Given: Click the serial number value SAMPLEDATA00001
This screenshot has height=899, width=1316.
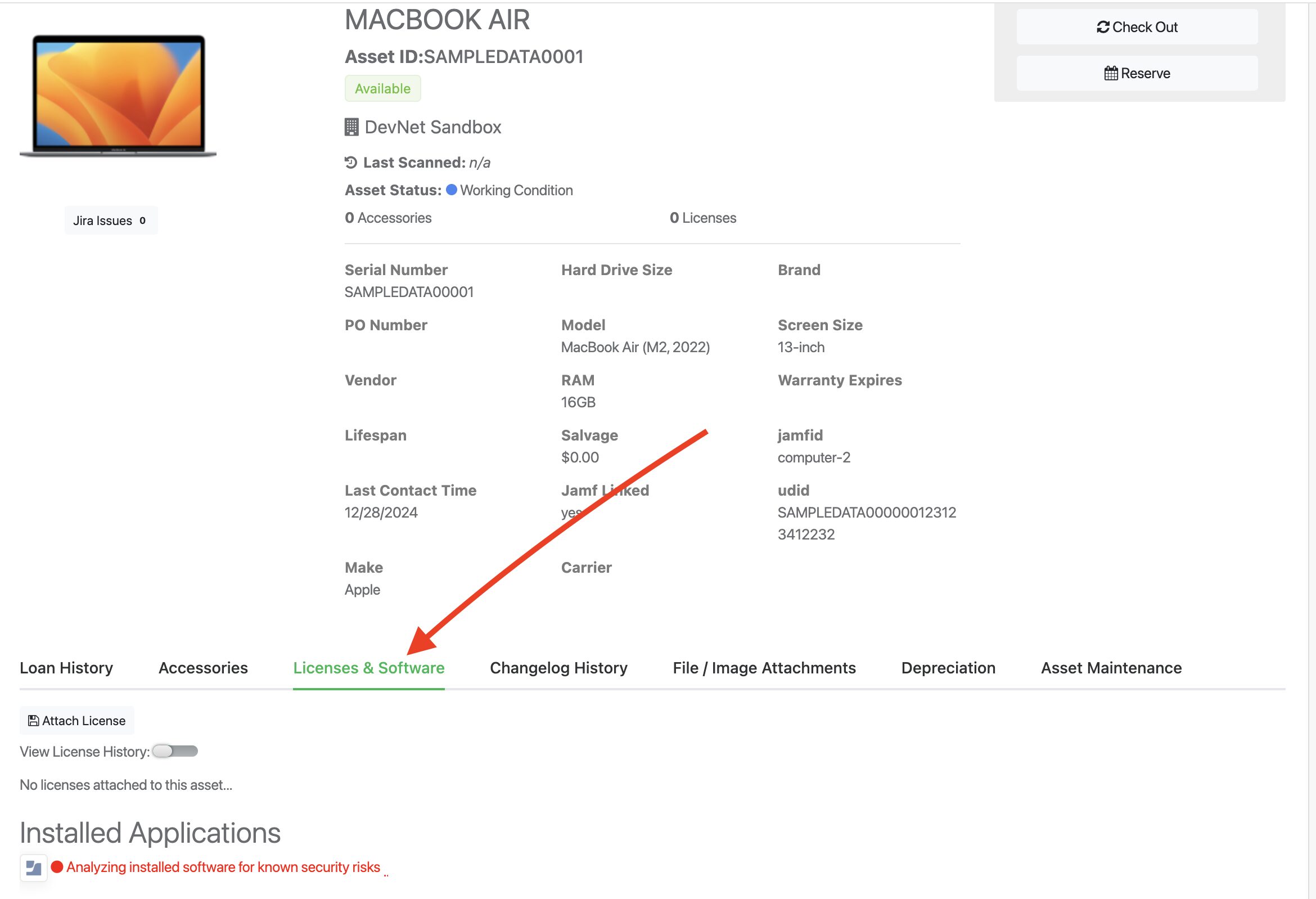Looking at the screenshot, I should pos(409,292).
